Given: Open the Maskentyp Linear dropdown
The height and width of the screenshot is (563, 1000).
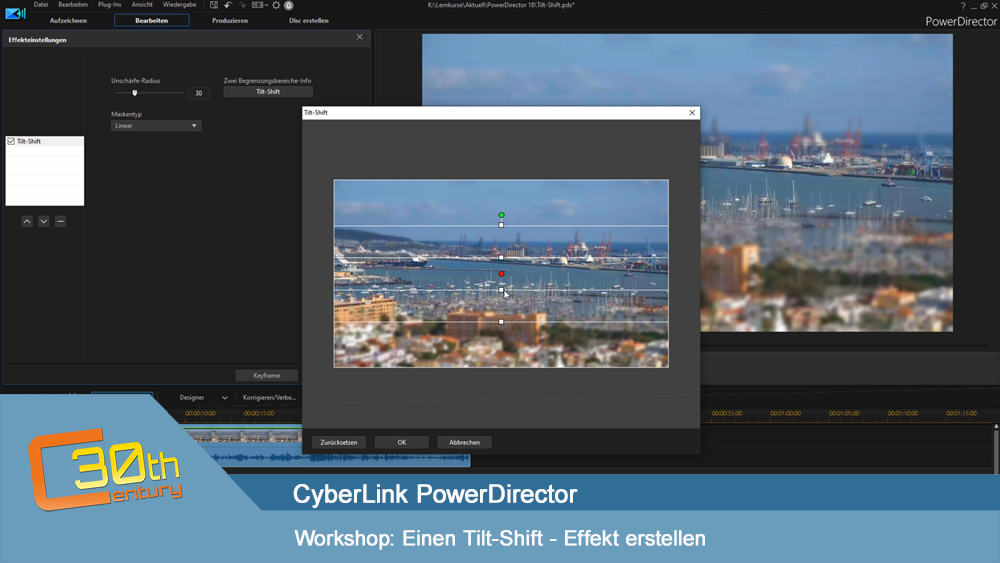Looking at the screenshot, I should coord(156,126).
